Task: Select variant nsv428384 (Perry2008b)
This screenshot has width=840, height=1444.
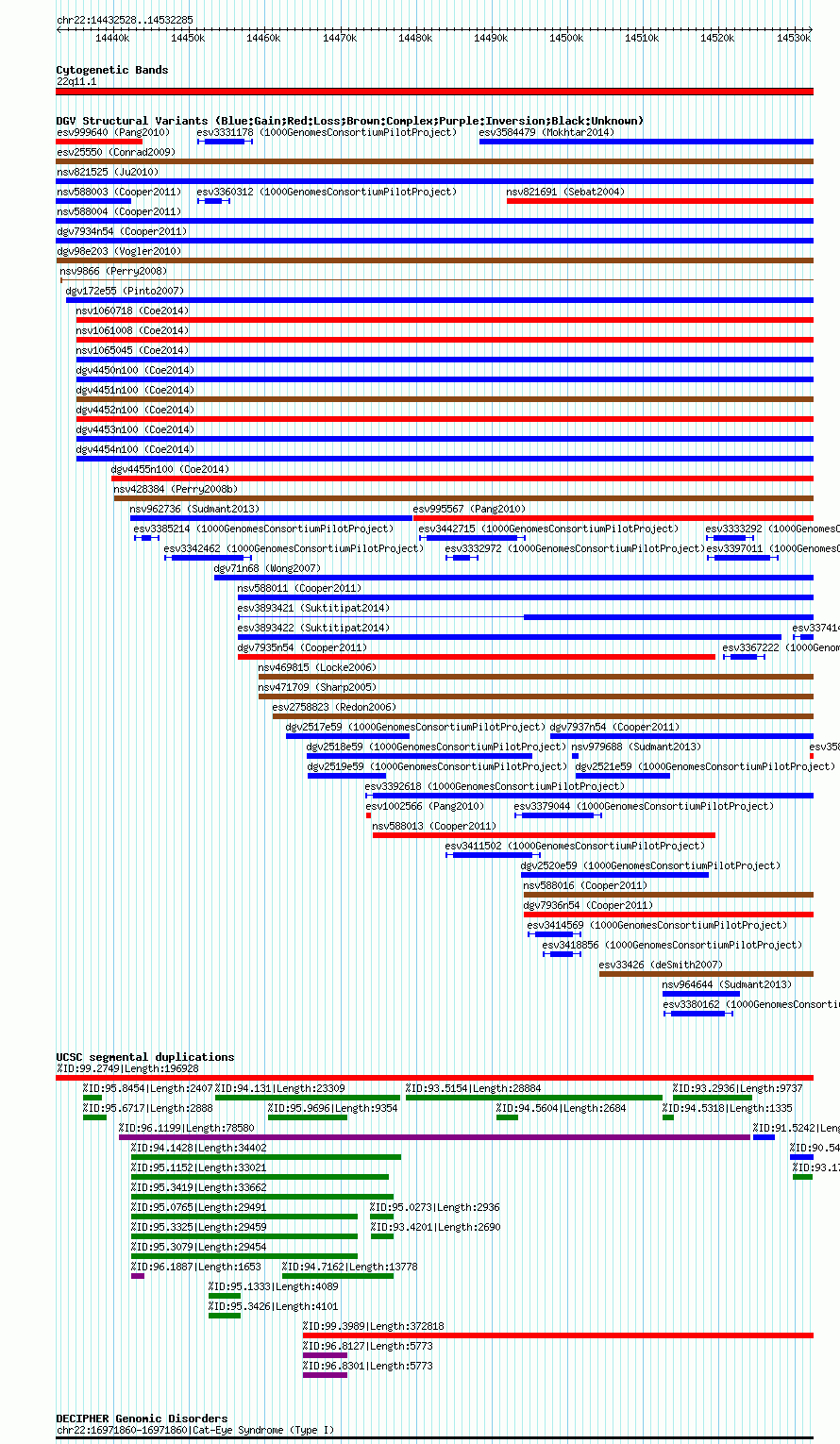Action: (463, 498)
